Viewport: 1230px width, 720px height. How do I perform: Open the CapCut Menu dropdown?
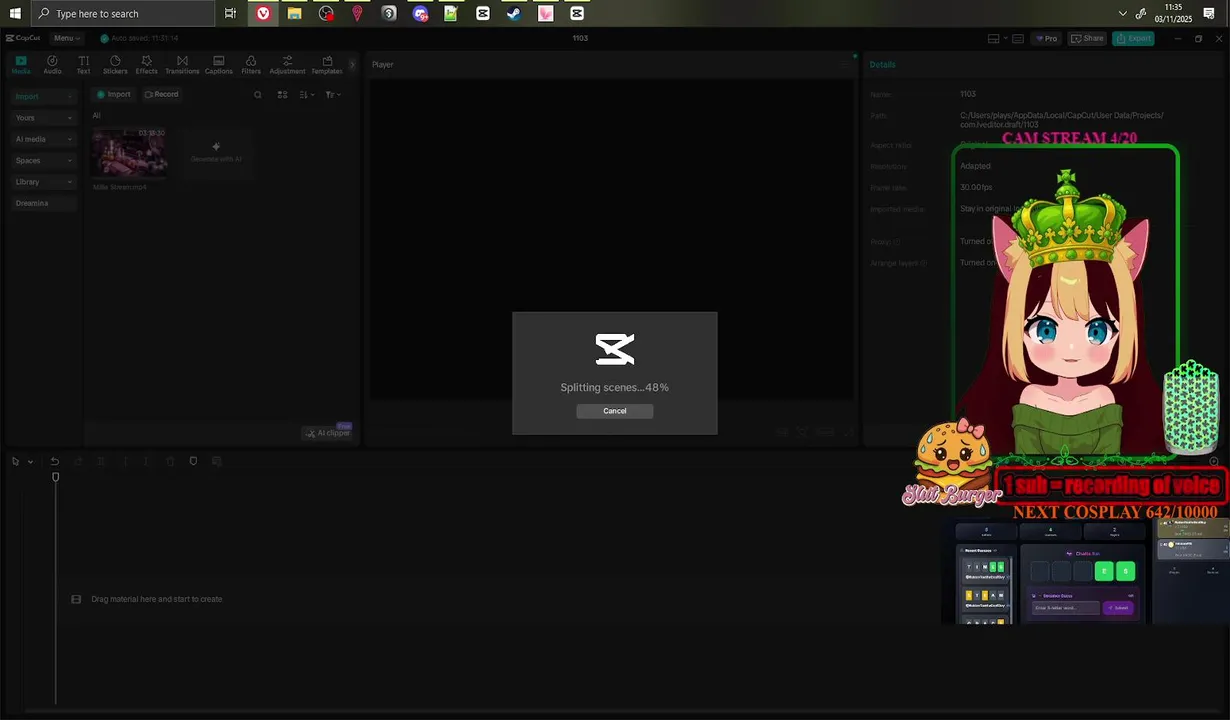click(x=67, y=38)
